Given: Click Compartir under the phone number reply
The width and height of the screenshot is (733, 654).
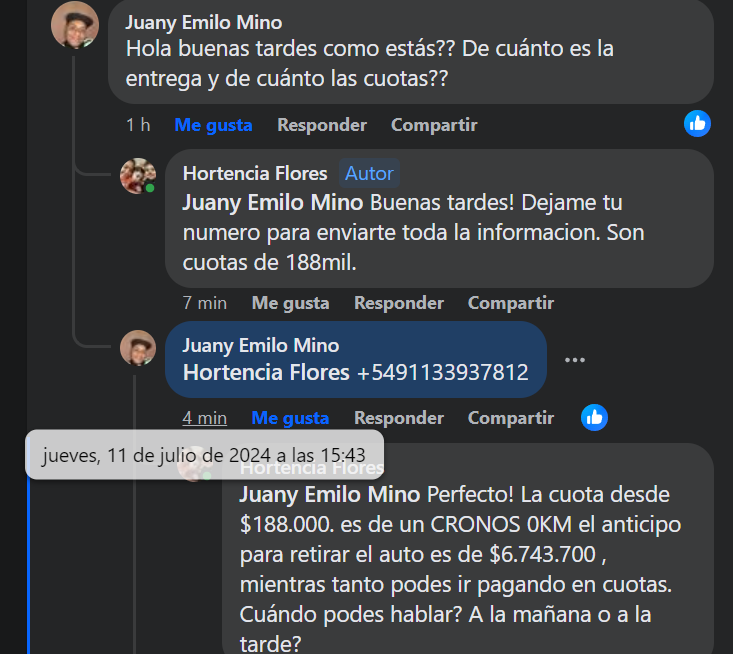Looking at the screenshot, I should (511, 417).
